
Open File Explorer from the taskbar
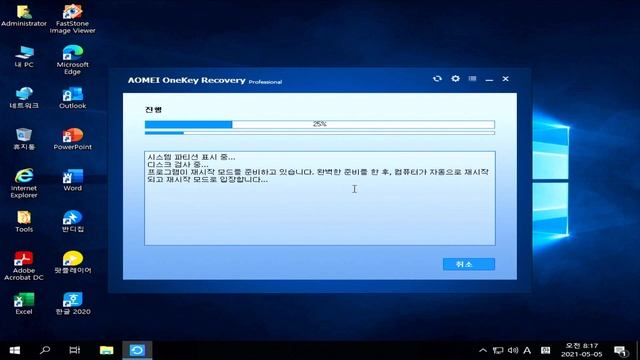pos(106,350)
